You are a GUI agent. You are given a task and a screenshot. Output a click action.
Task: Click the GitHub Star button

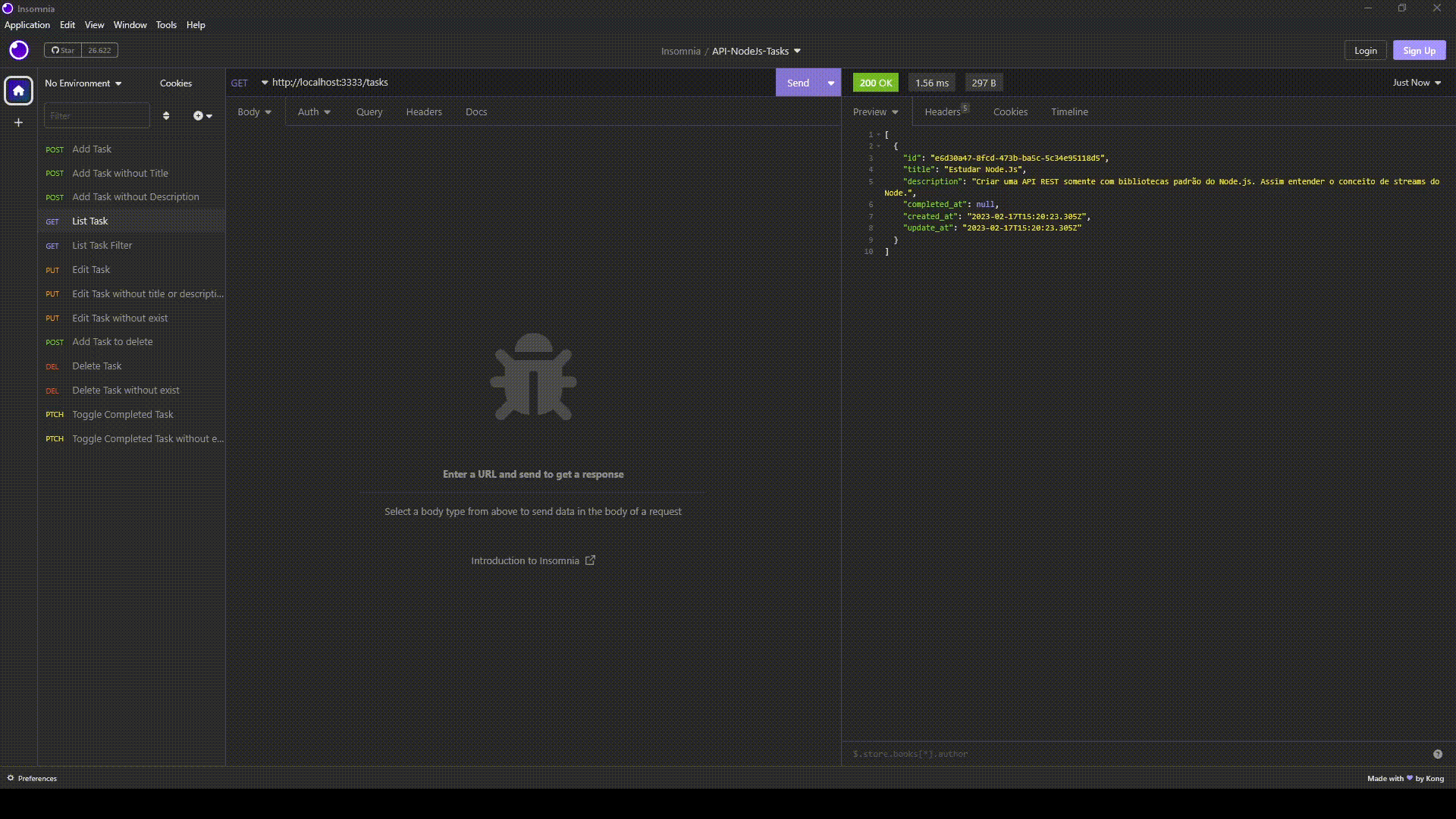[x=63, y=50]
